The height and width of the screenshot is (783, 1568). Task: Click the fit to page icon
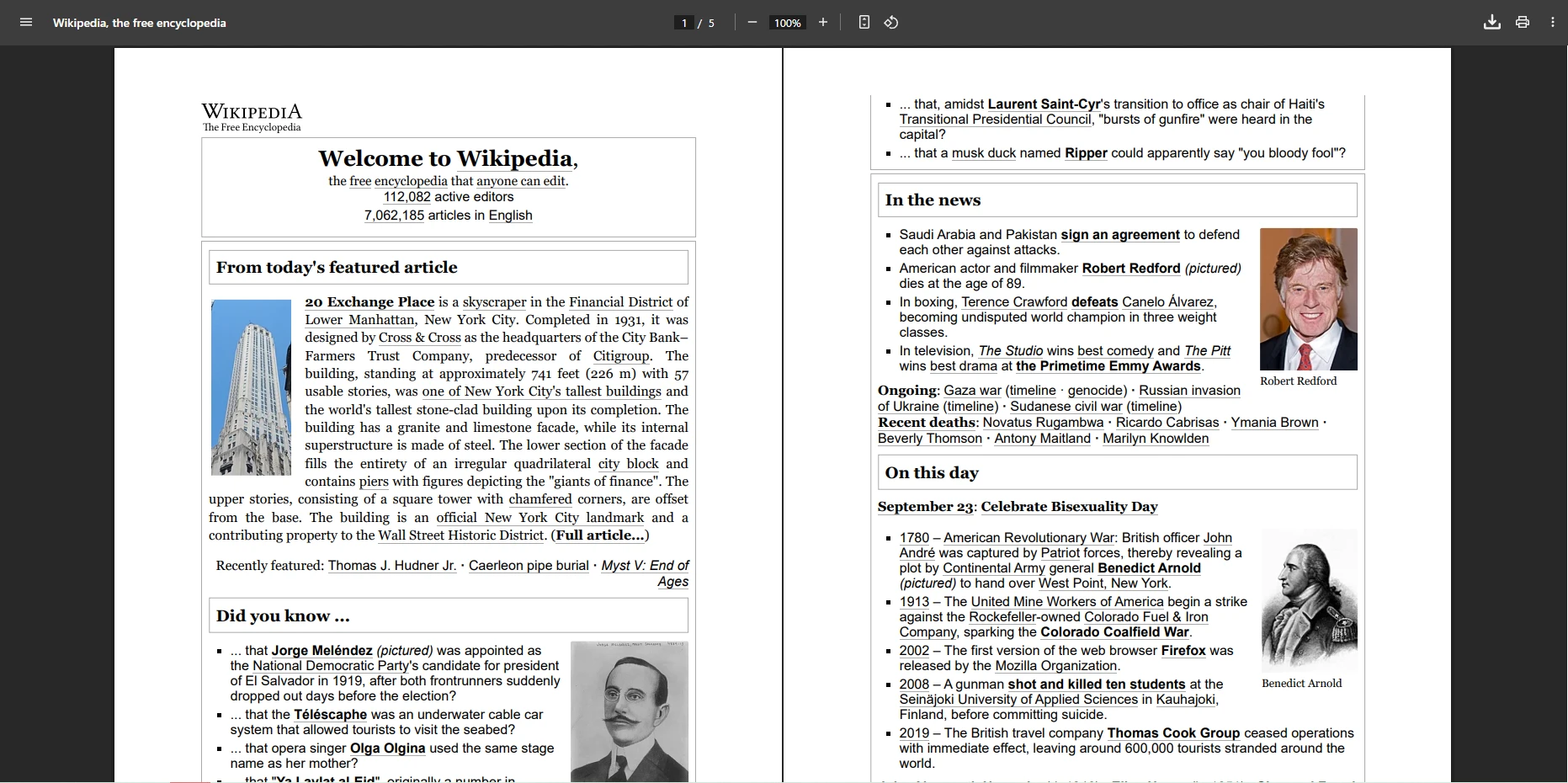tap(864, 23)
